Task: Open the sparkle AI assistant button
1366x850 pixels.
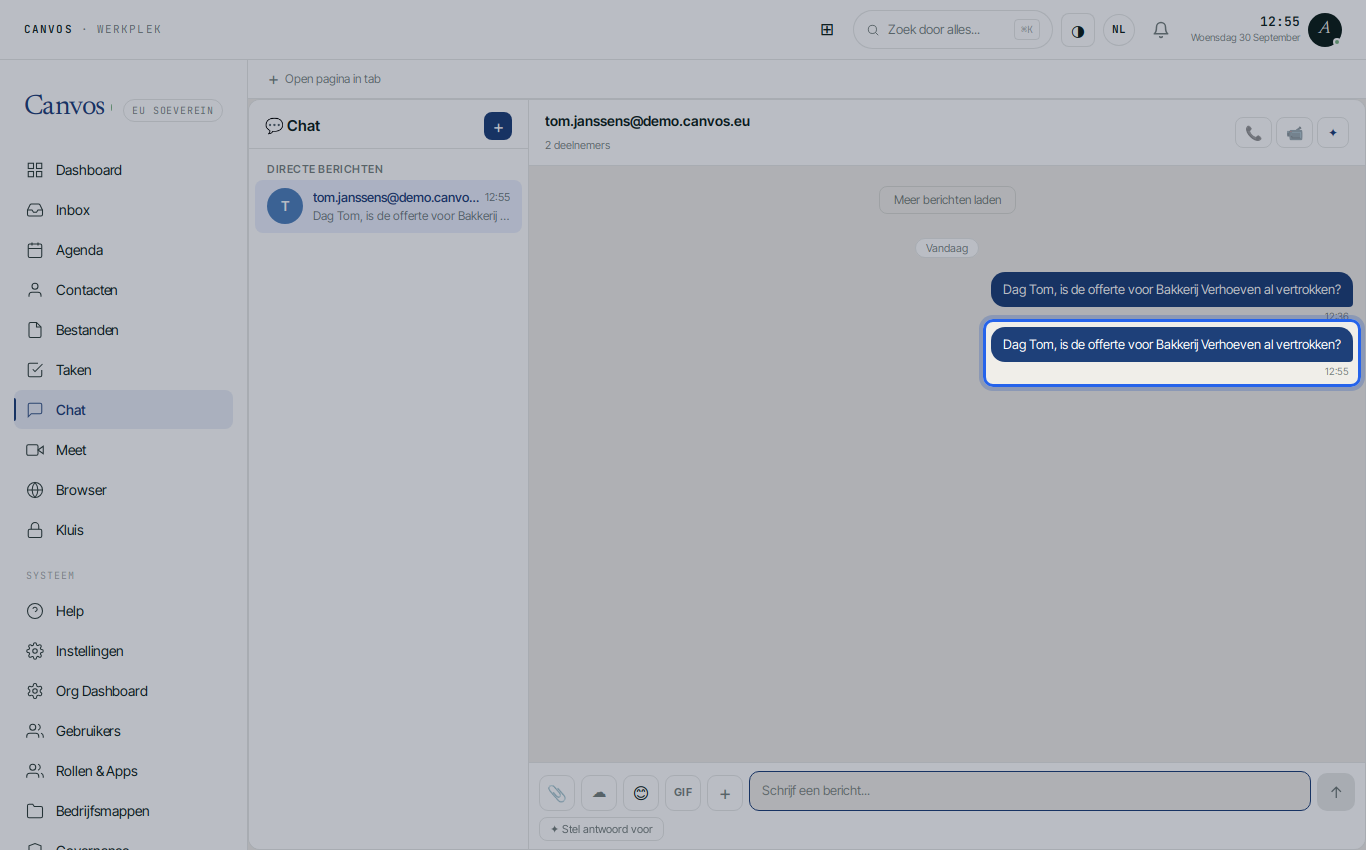Action: (1333, 133)
